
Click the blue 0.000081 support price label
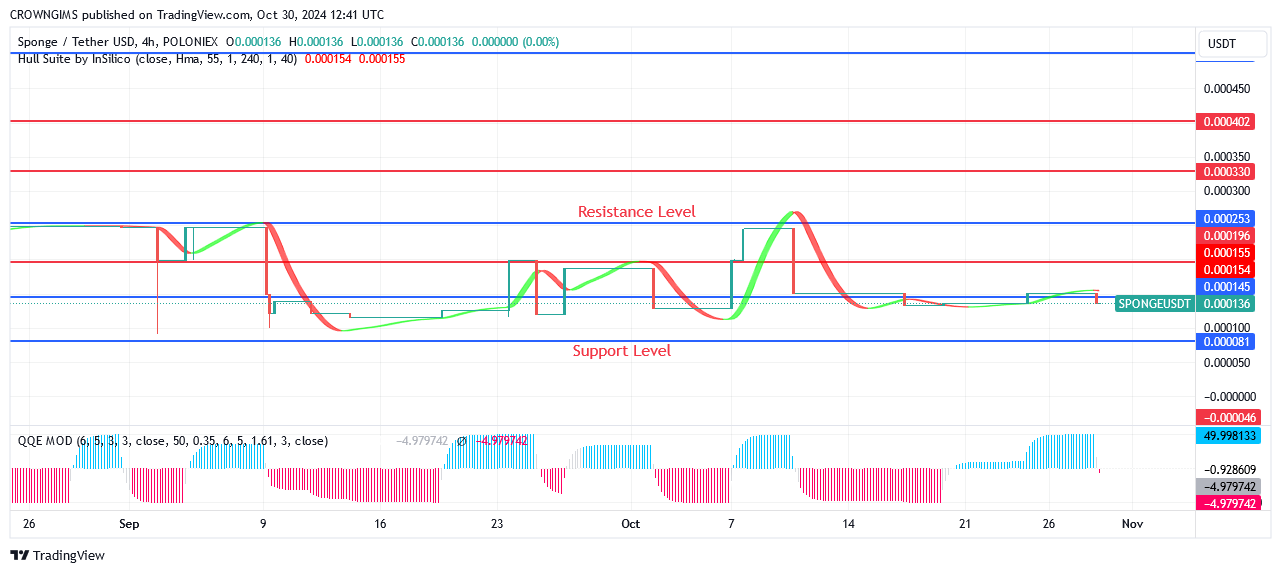1226,342
